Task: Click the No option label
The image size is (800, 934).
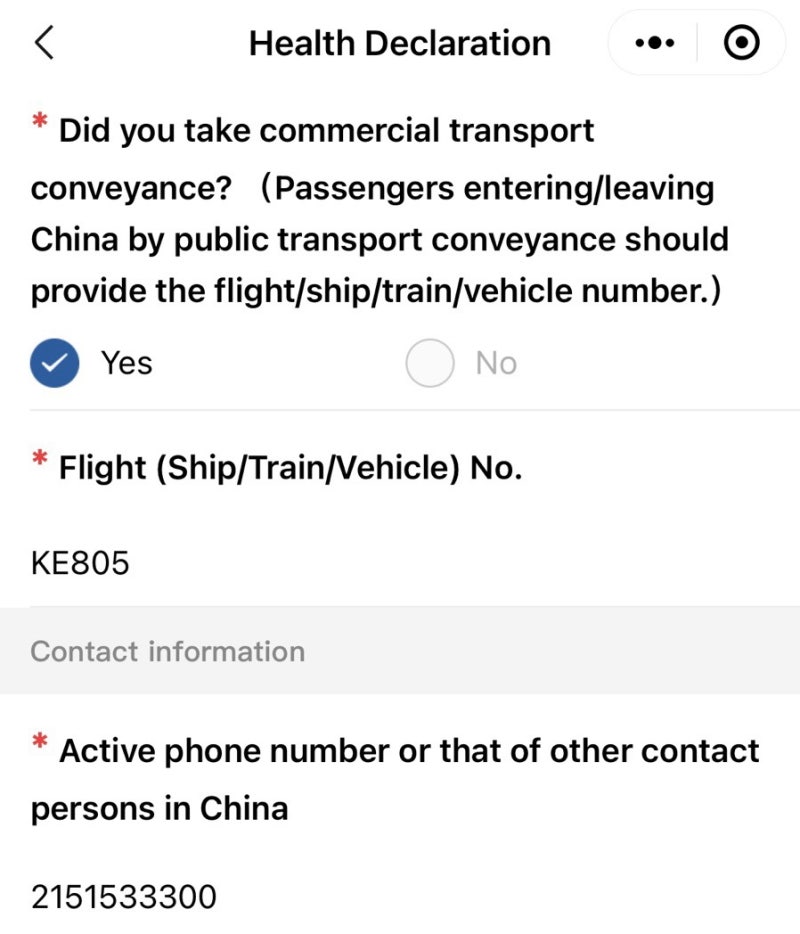Action: coord(496,363)
